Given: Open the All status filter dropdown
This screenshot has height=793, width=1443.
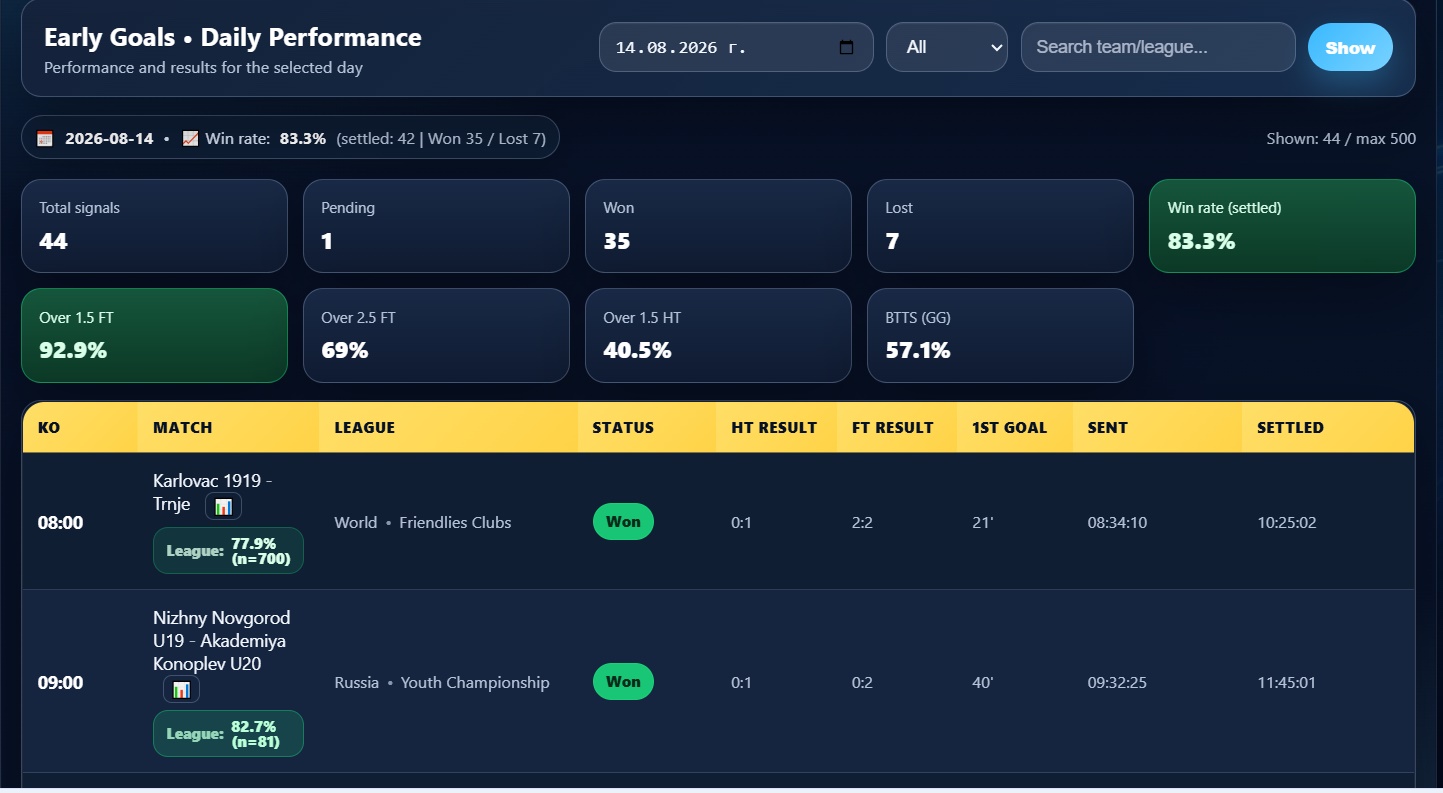Looking at the screenshot, I should click(946, 47).
